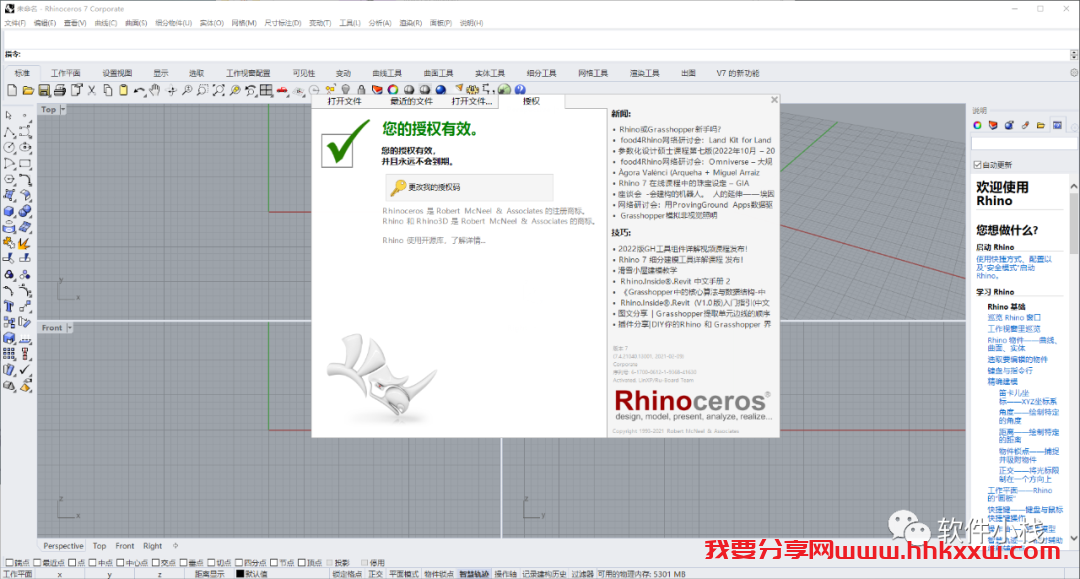Click the Undo arrow icon
The image size is (1080, 579).
point(139,90)
